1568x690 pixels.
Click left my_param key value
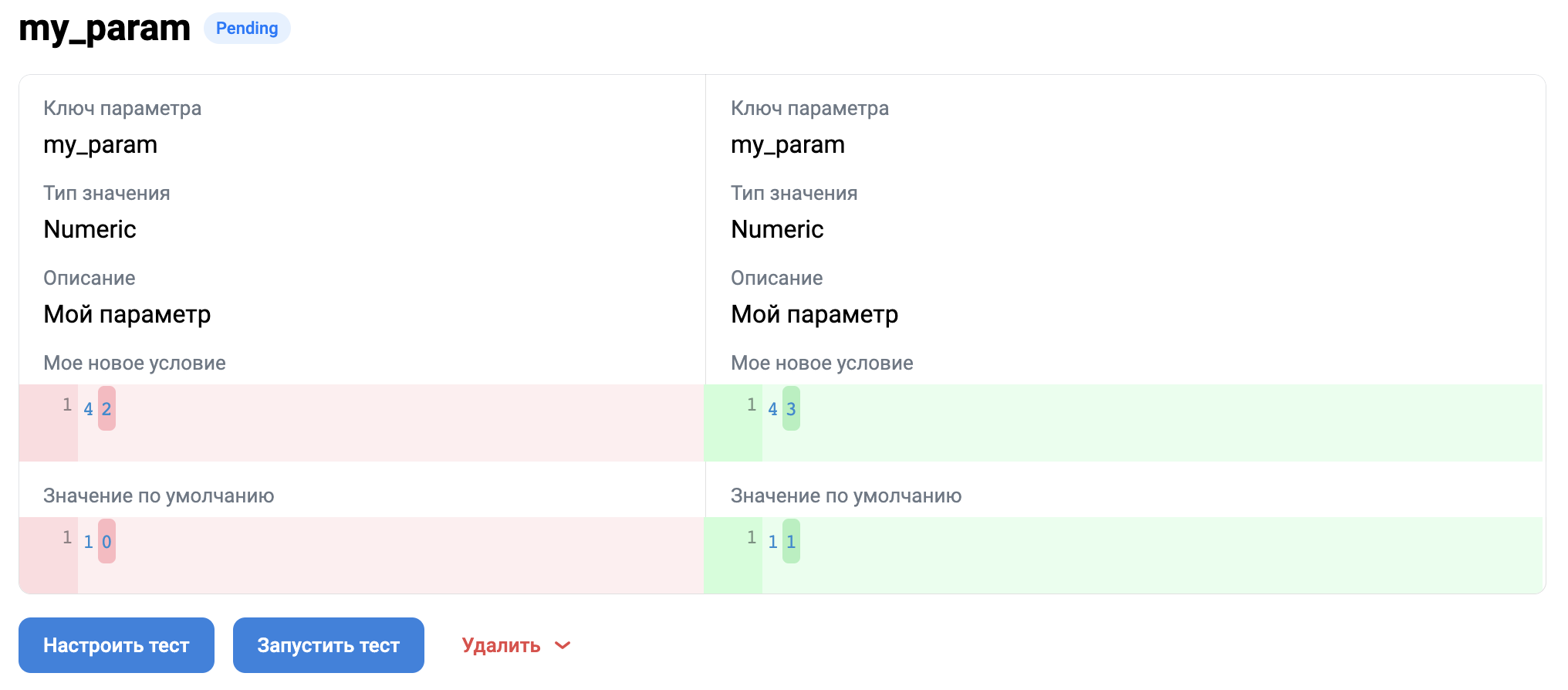click(100, 144)
